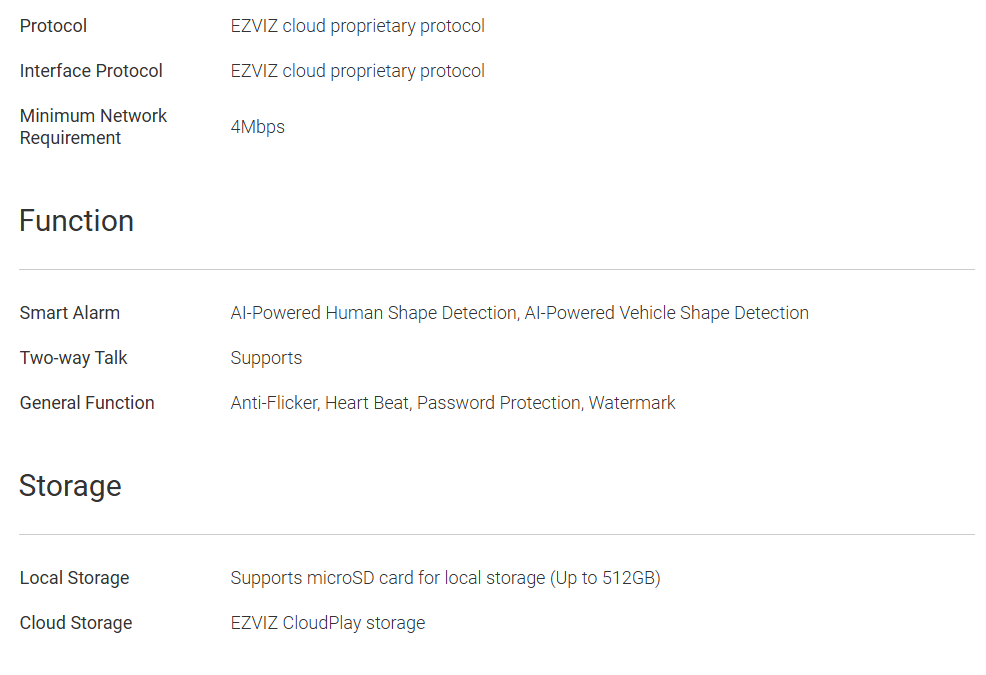Click the Storage section heading
Screen dimensions: 986x675
tap(70, 486)
